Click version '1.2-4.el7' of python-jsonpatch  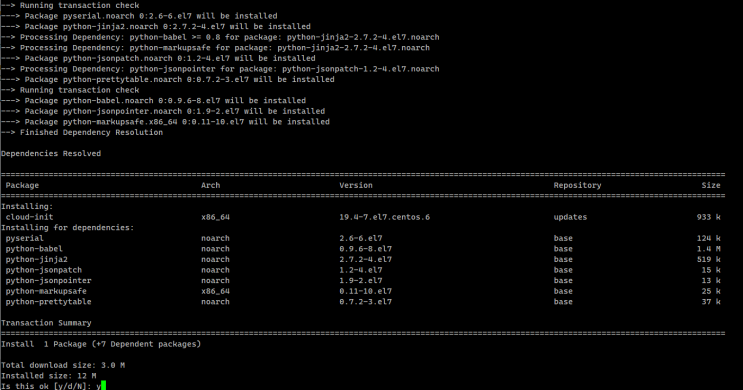[x=361, y=270]
